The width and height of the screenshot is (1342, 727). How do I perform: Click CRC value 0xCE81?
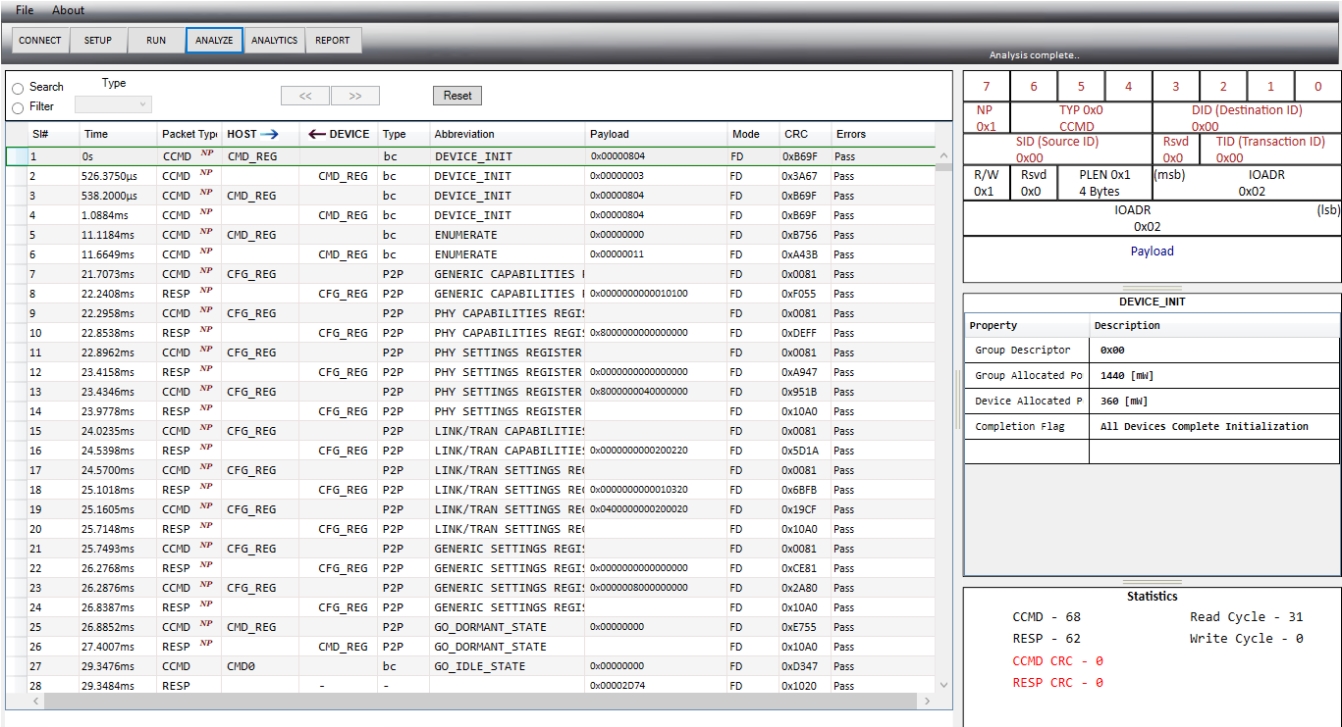pos(800,567)
